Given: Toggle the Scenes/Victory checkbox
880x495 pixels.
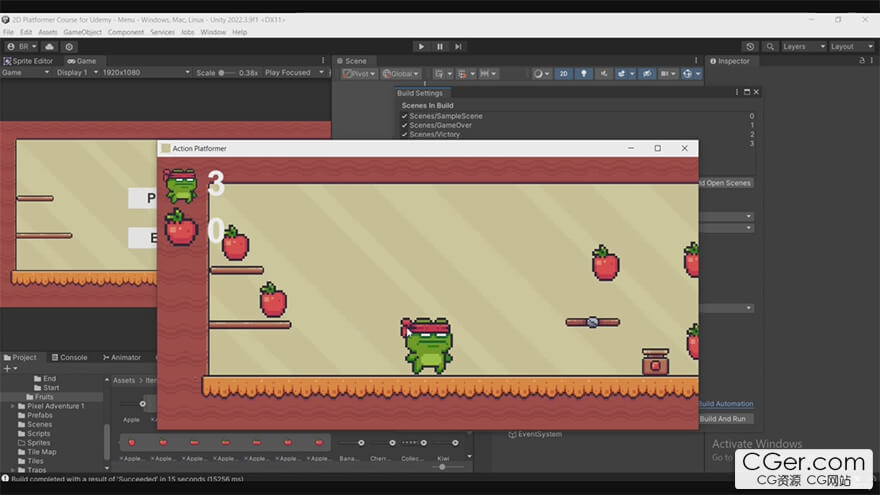Looking at the screenshot, I should (x=404, y=134).
